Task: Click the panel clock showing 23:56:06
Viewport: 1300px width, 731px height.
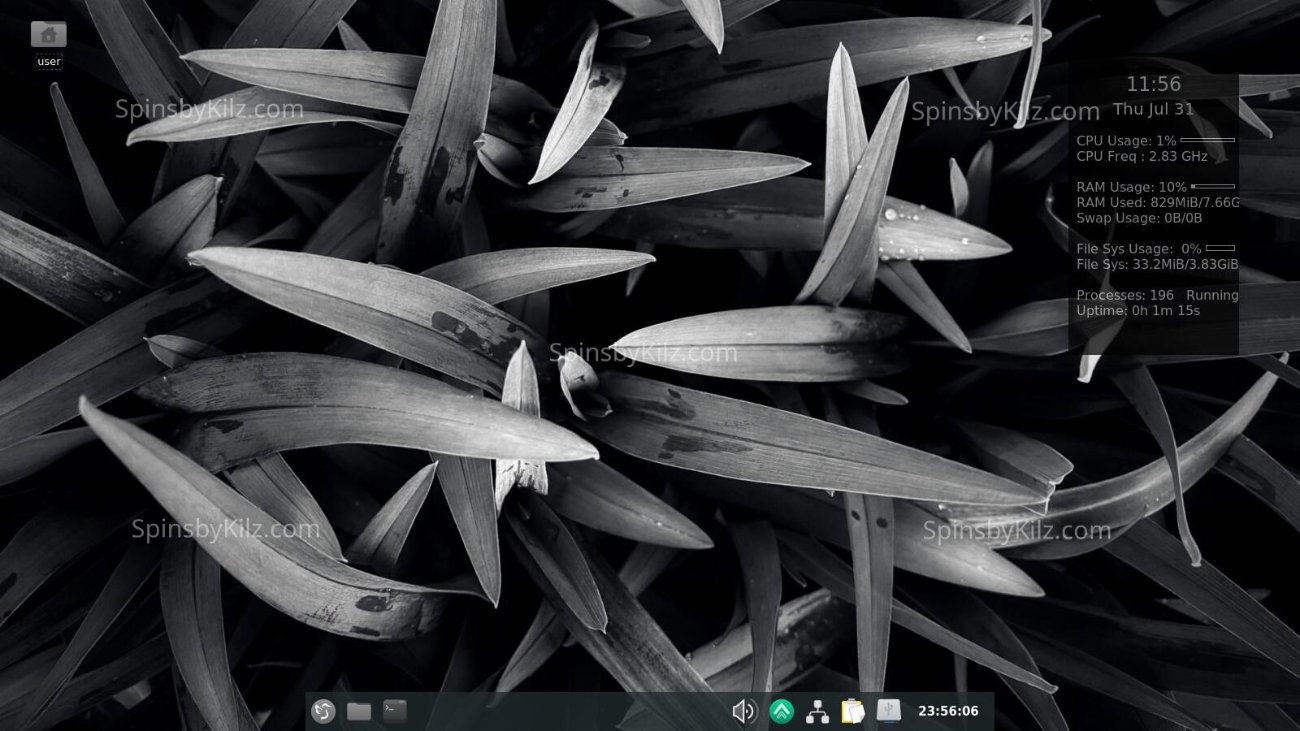Action: pos(948,711)
